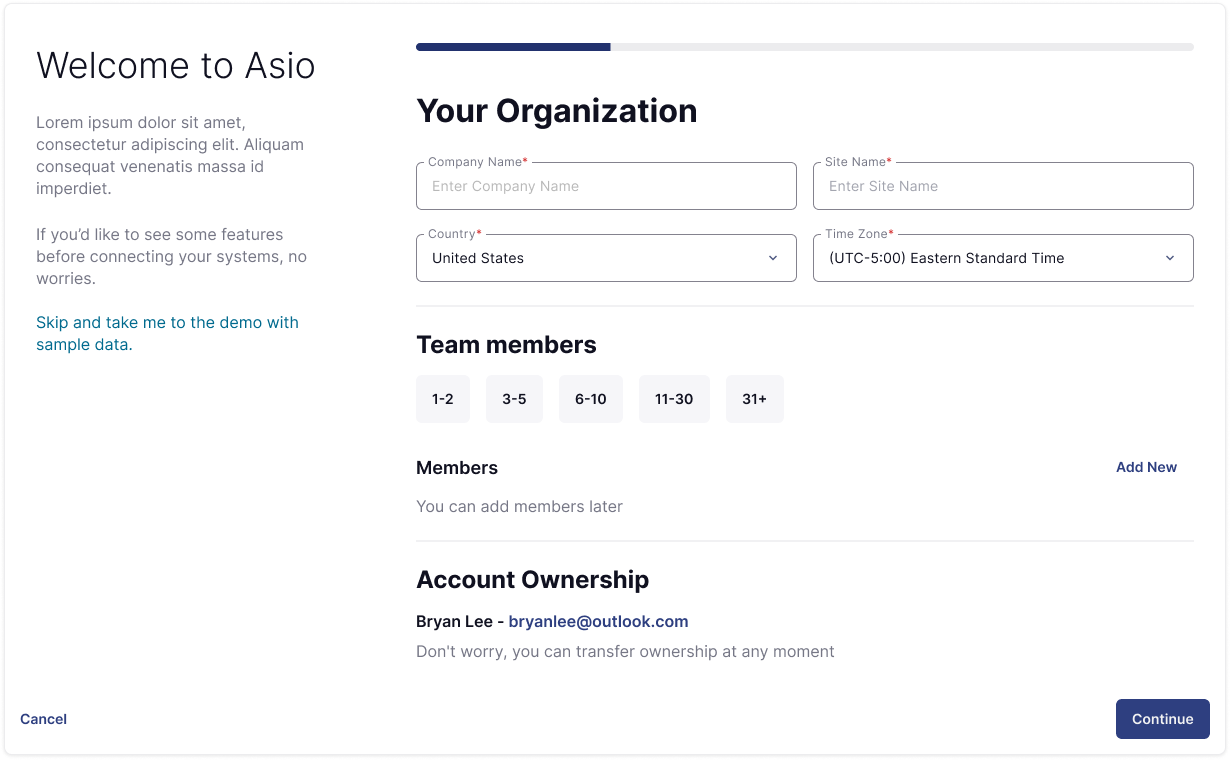The image size is (1230, 760).
Task: Click the Continue button
Action: click(x=1162, y=719)
